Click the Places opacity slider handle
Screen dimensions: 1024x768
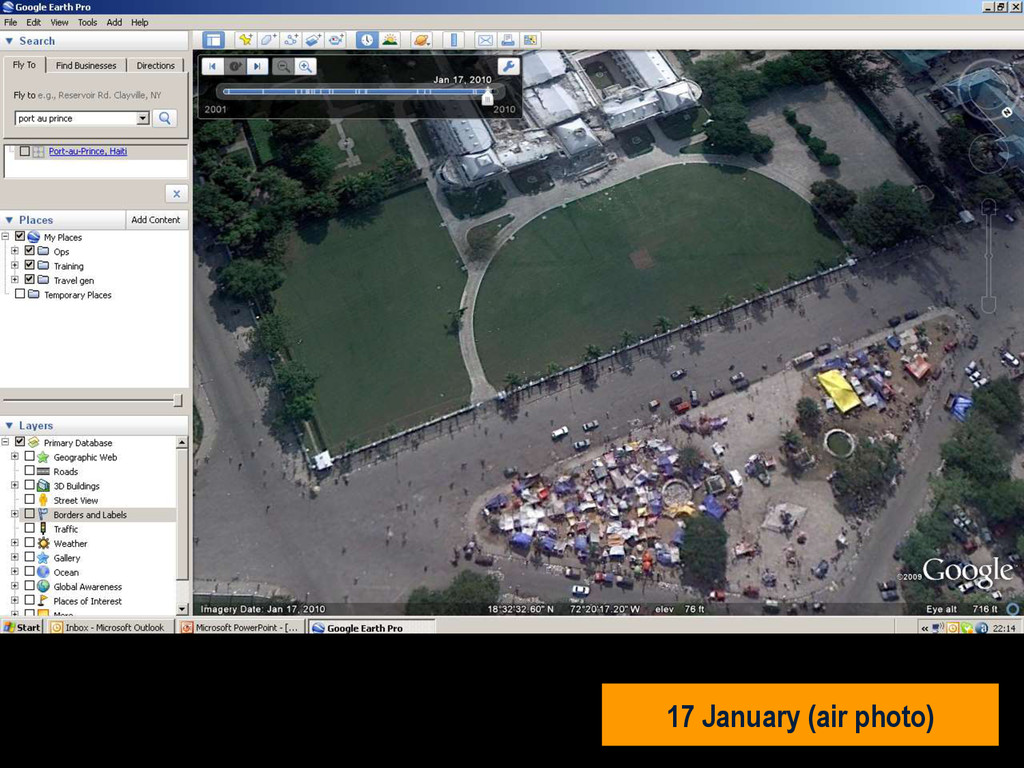178,400
